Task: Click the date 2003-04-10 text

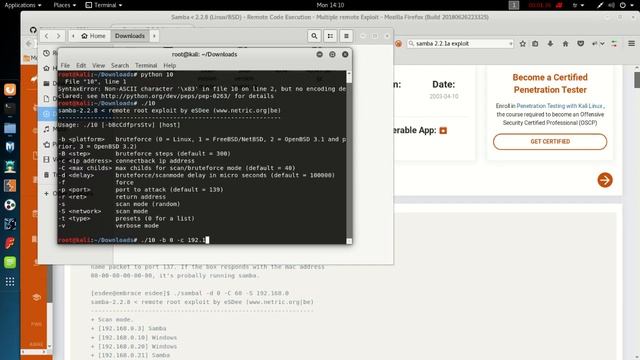Action: tap(444, 96)
